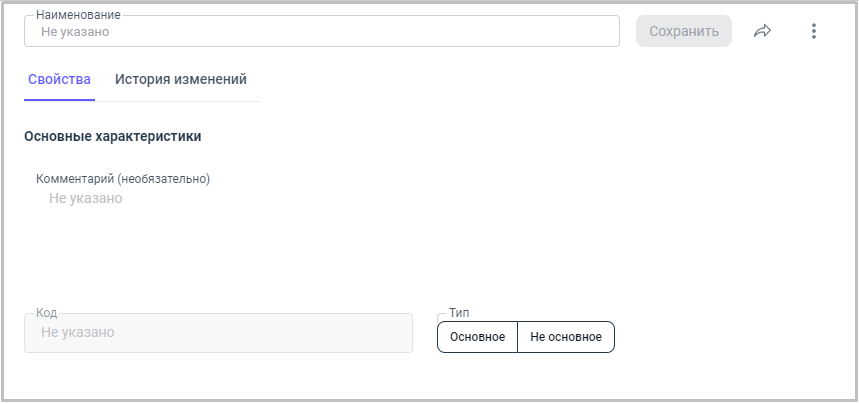Click "Не указано" placeholder inside Код field

point(77,332)
